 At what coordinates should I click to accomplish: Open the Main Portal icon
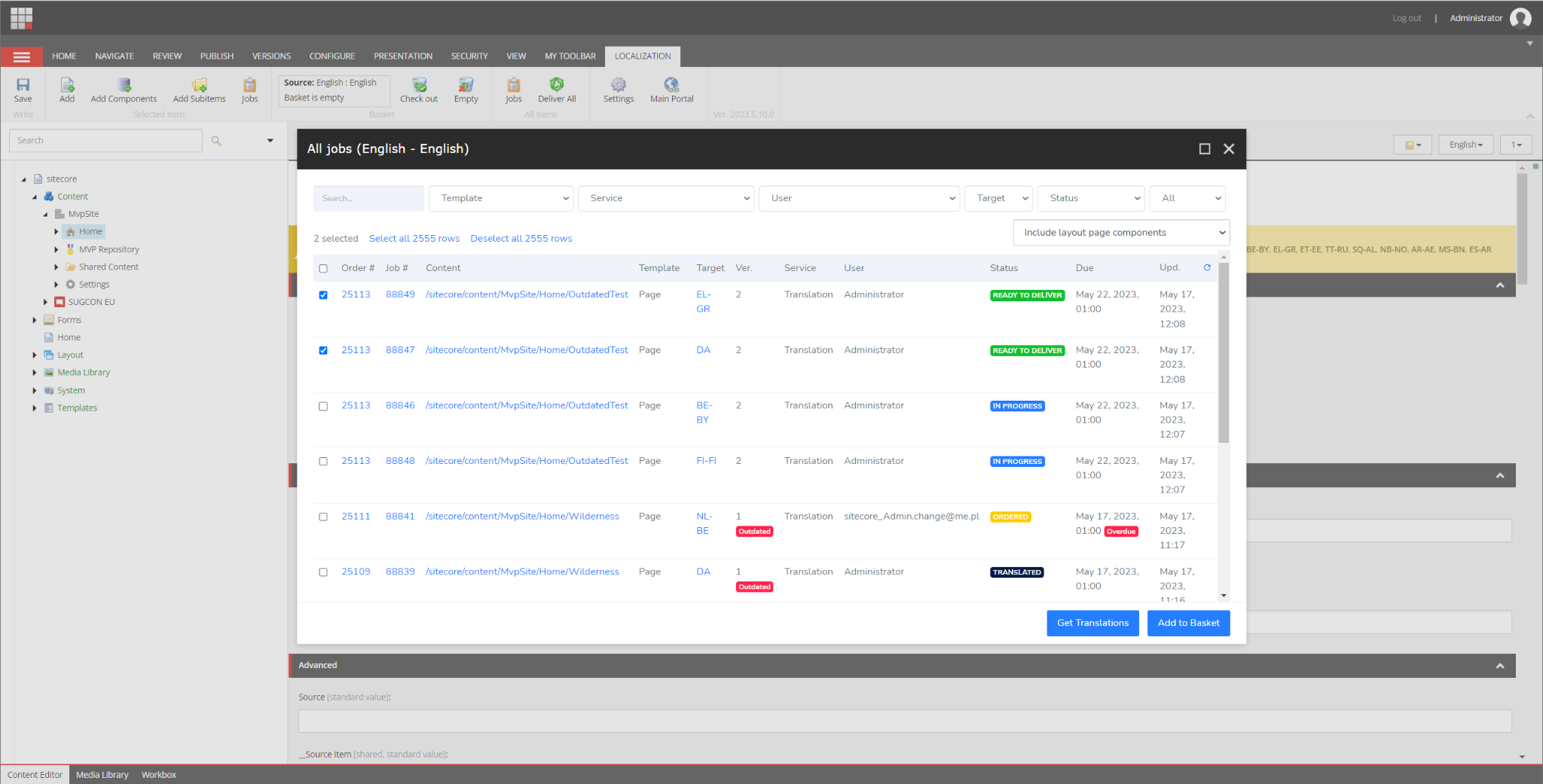click(x=671, y=85)
